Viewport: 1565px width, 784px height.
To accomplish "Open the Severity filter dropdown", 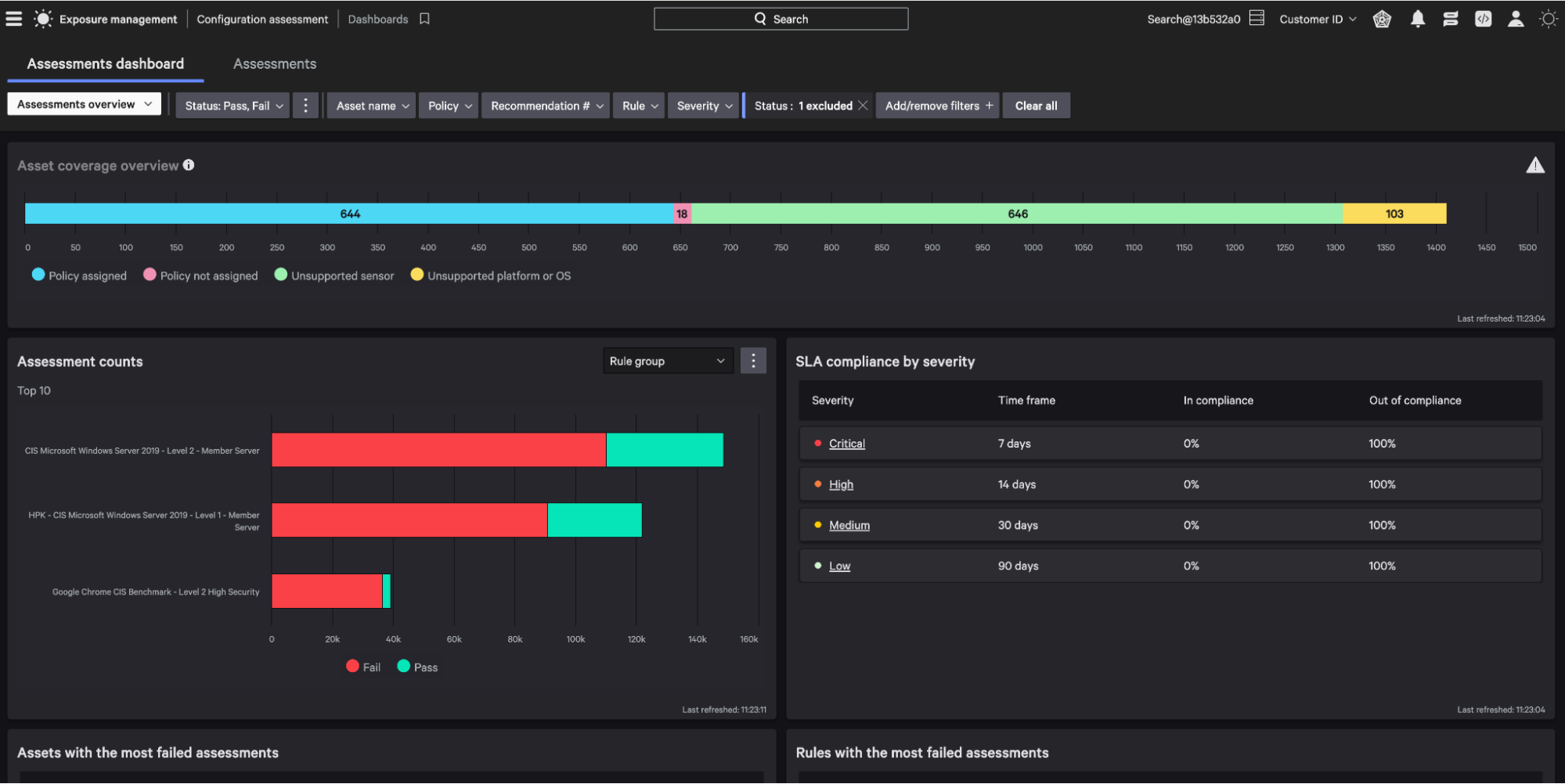I will pyautogui.click(x=704, y=106).
